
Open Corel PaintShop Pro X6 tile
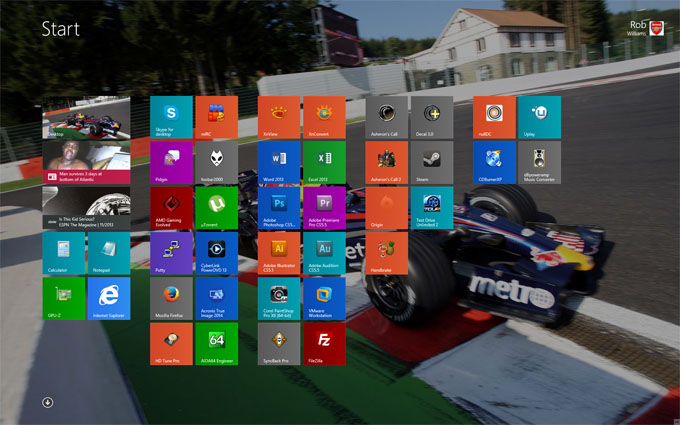(279, 298)
